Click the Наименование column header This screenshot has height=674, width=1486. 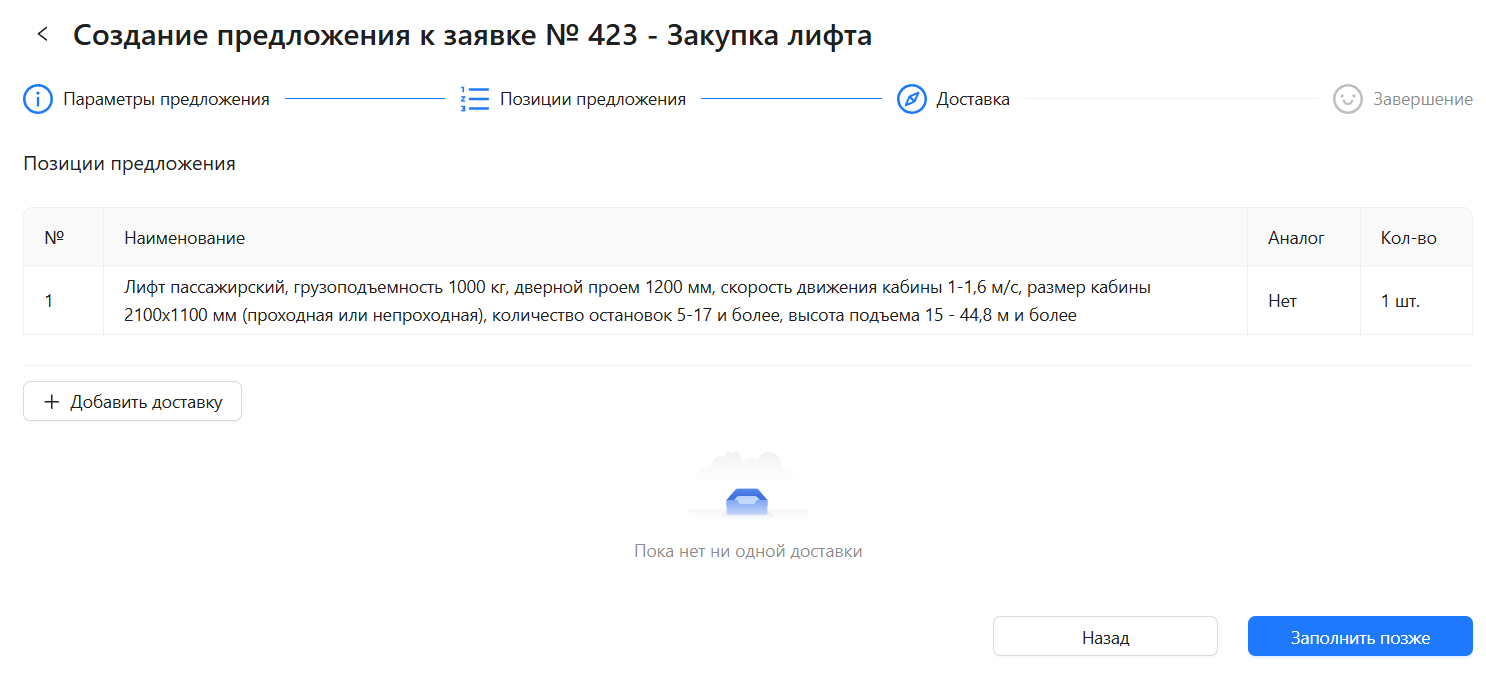676,237
